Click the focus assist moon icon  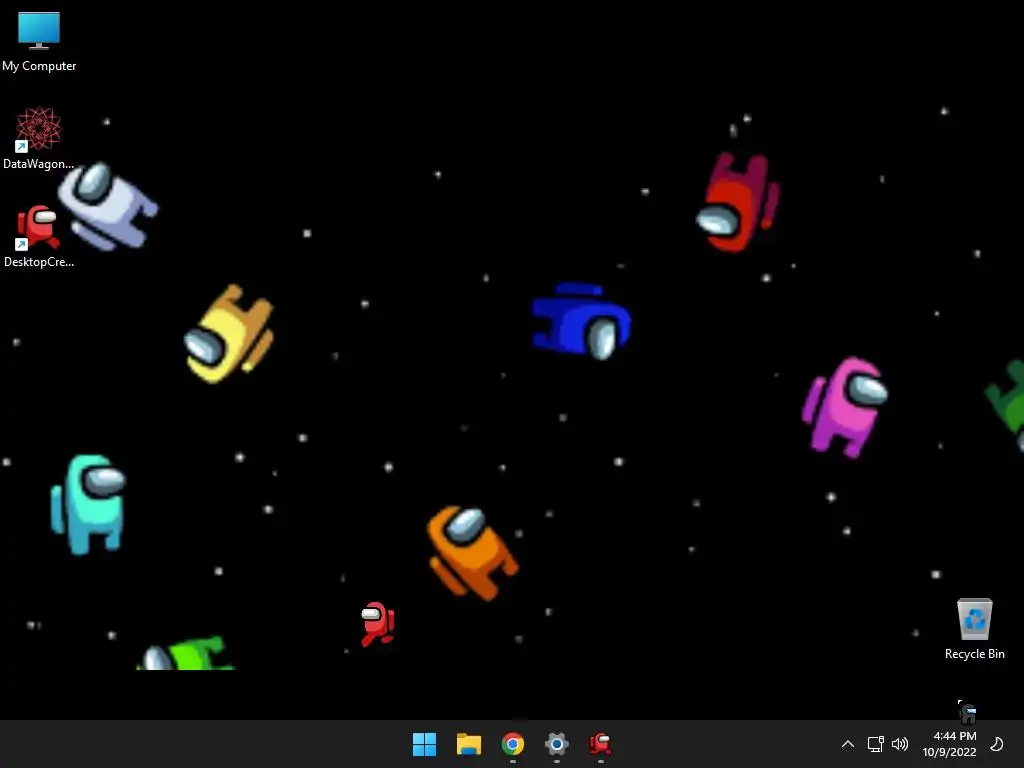(x=997, y=744)
